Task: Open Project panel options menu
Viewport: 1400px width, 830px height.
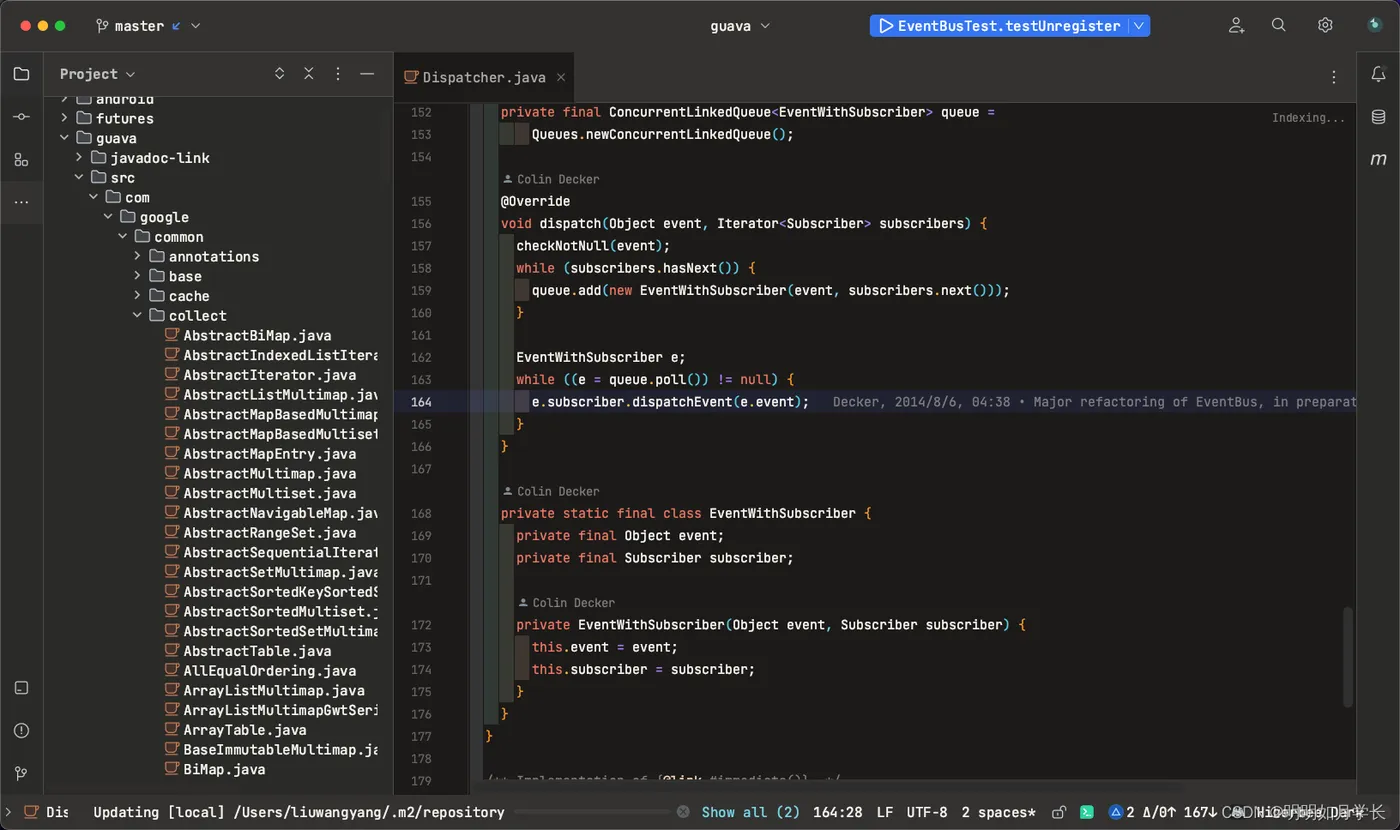Action: point(338,74)
